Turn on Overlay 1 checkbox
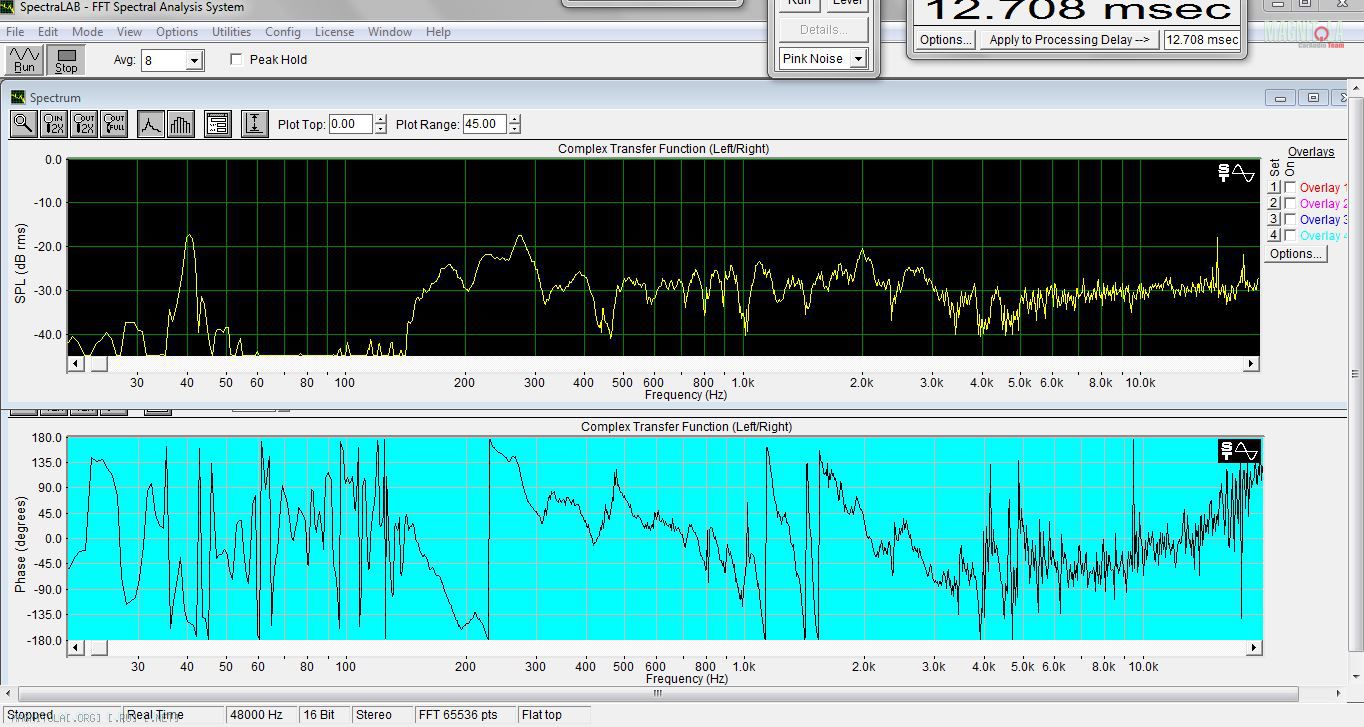Viewport: 1364px width, 727px height. coord(1290,187)
